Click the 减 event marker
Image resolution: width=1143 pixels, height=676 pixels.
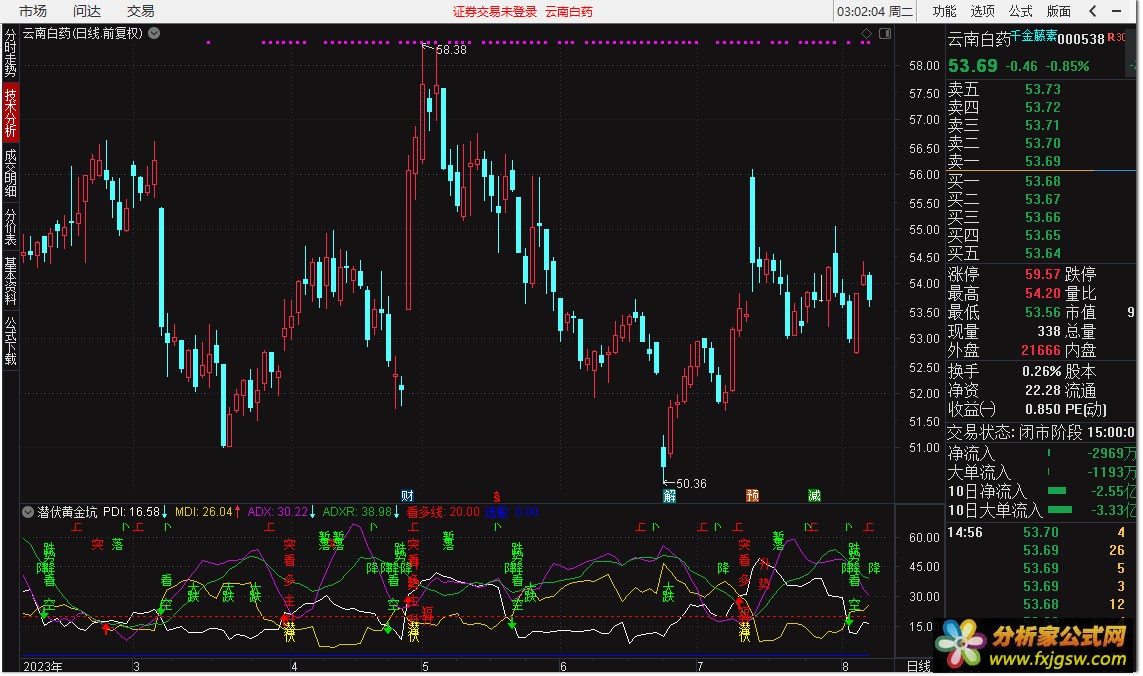click(814, 496)
